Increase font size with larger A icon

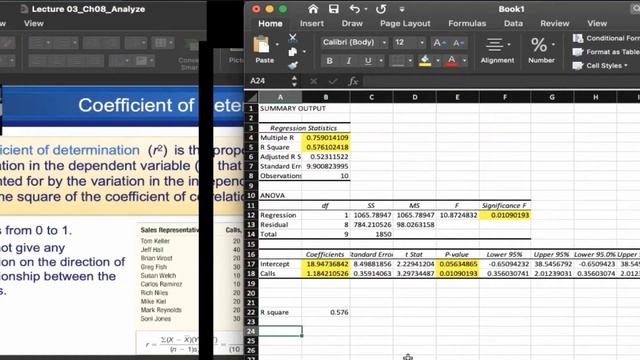click(x=439, y=42)
